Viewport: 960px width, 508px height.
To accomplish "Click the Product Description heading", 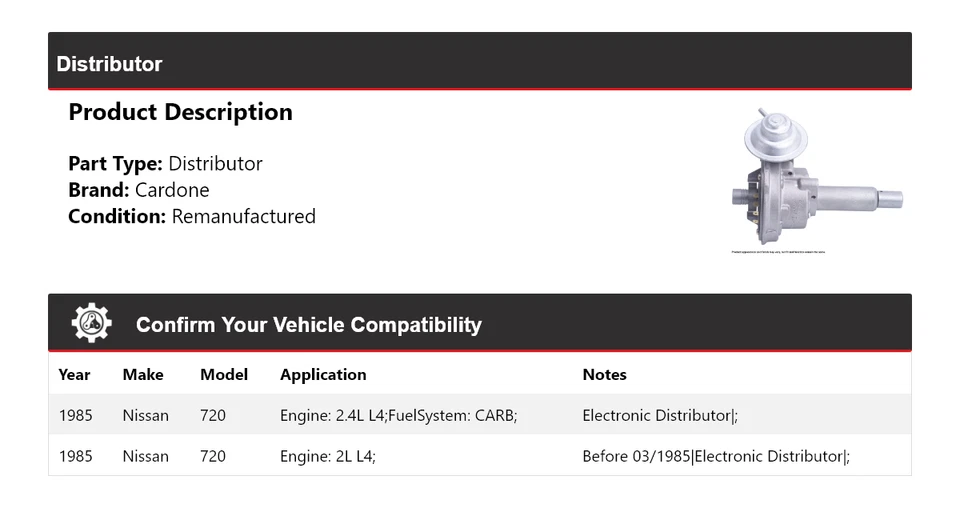I will click(x=180, y=112).
